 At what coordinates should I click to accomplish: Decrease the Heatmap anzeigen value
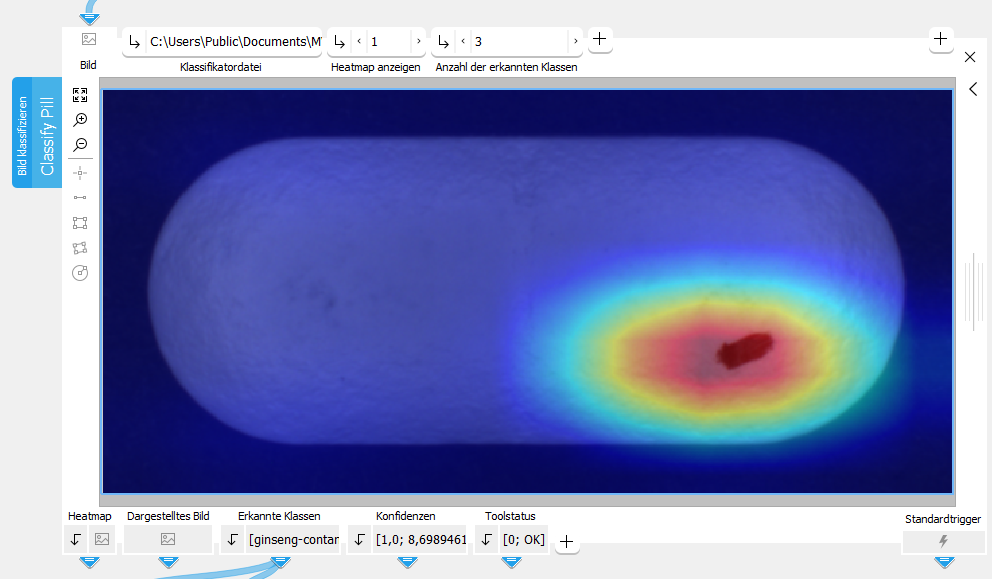click(x=359, y=42)
